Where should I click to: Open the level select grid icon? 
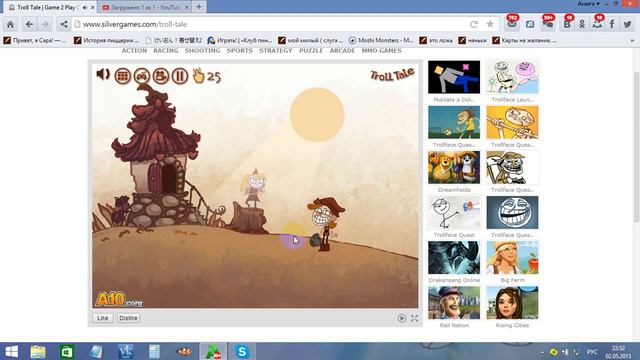[x=122, y=76]
